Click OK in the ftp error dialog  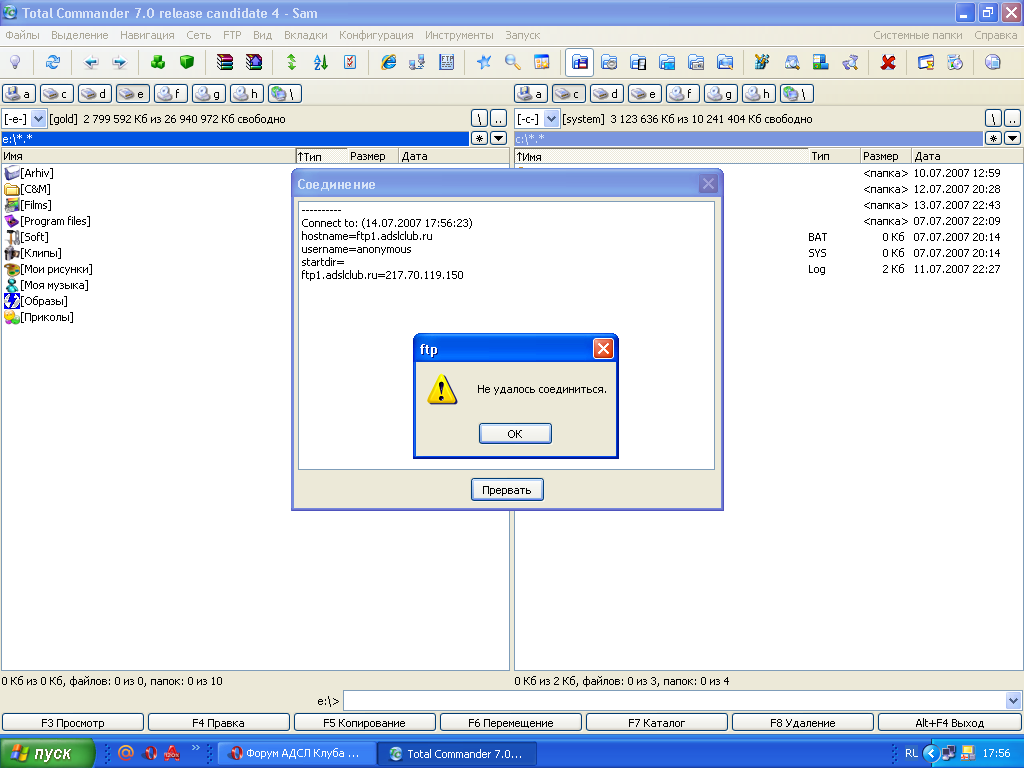coord(515,434)
